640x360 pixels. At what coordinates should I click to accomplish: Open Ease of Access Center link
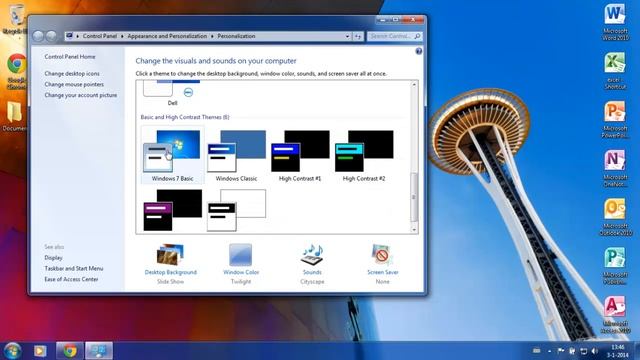point(71,279)
